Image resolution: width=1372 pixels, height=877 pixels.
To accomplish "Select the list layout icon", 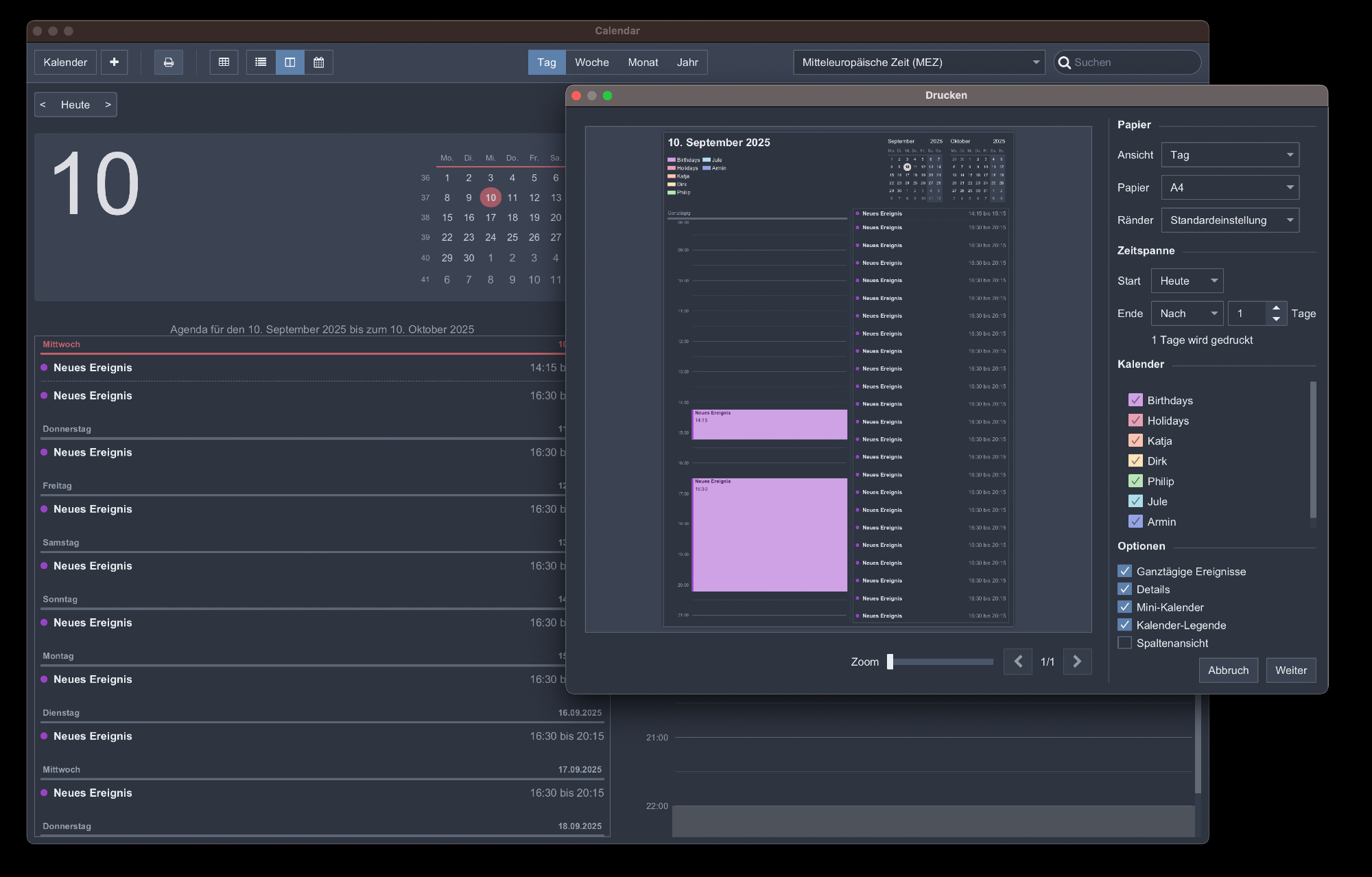I will [261, 62].
